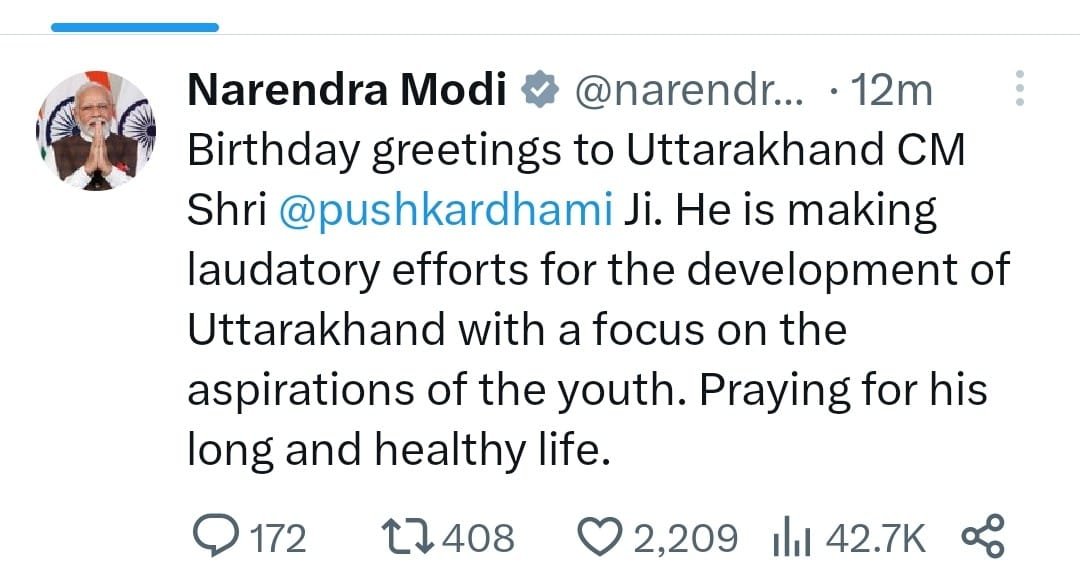Click the 42.7K views count
Screen dimensions: 1080x583
(x=877, y=539)
